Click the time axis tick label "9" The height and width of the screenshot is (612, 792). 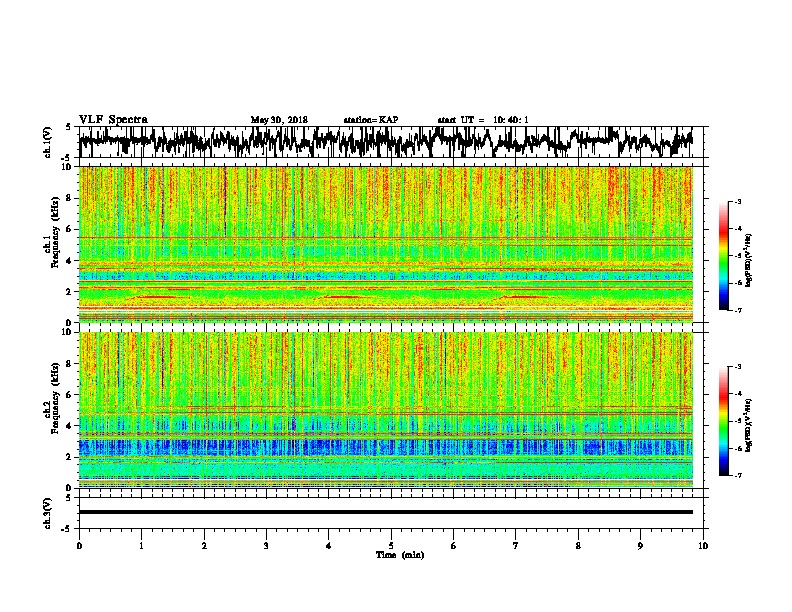click(640, 546)
